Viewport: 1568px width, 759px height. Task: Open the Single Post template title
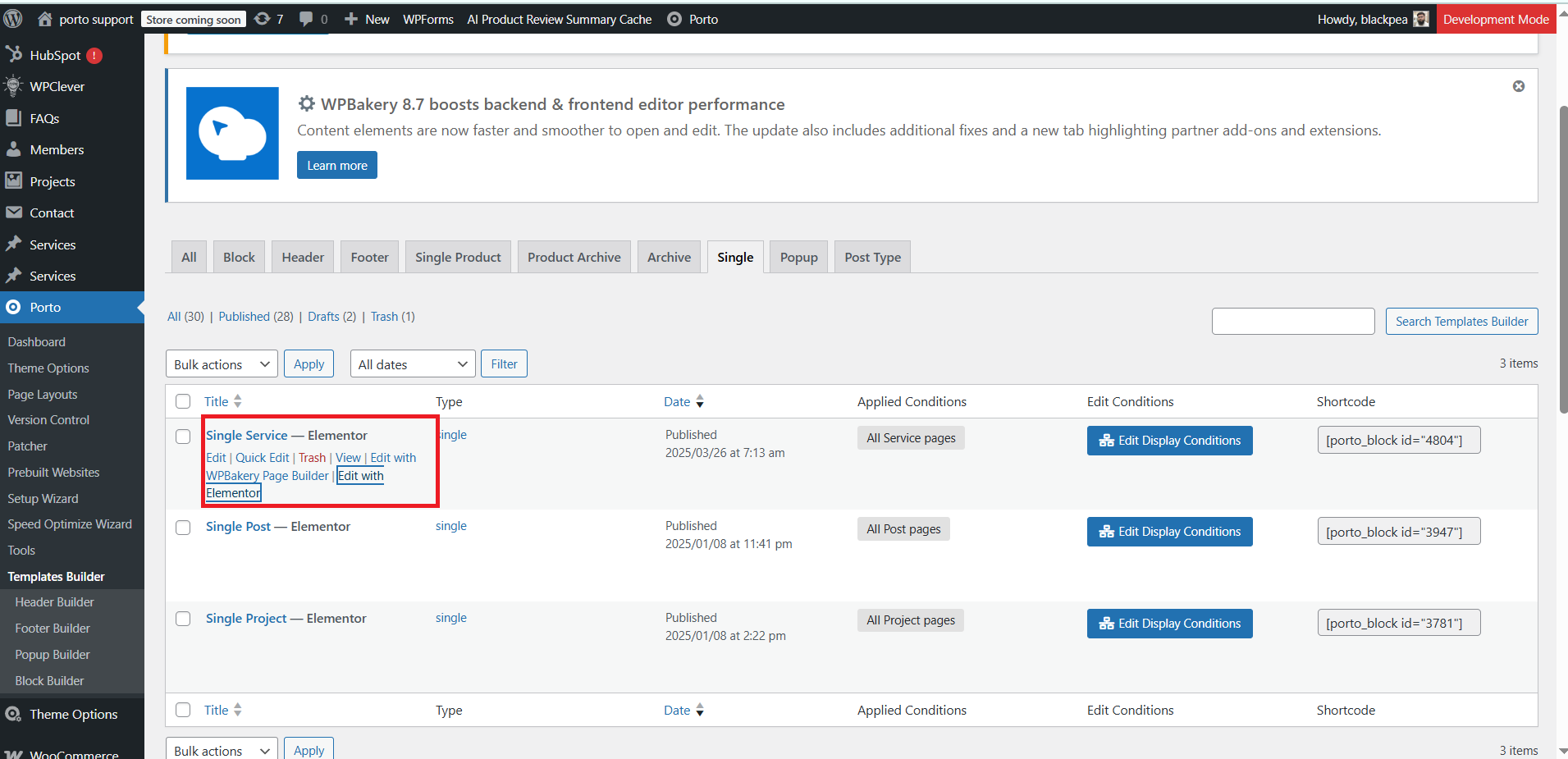[x=238, y=527]
